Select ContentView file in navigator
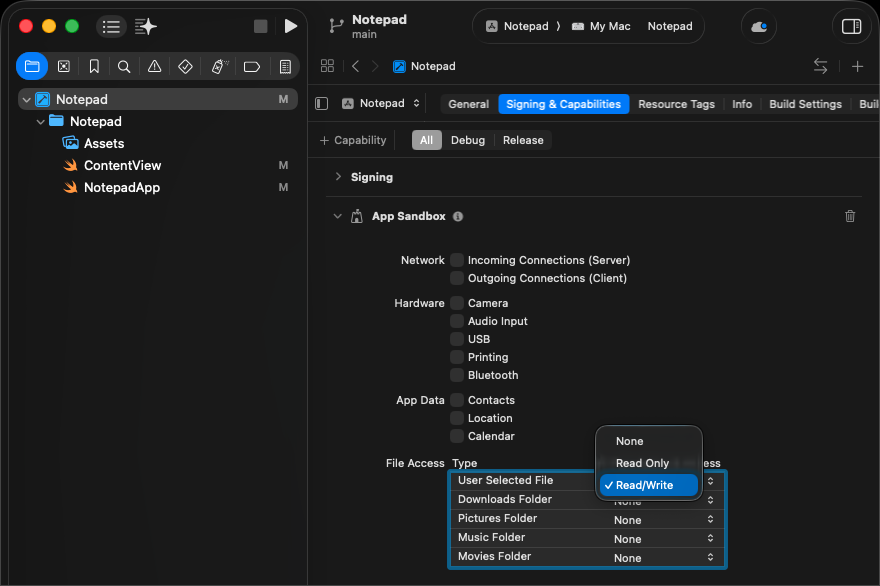 click(122, 165)
